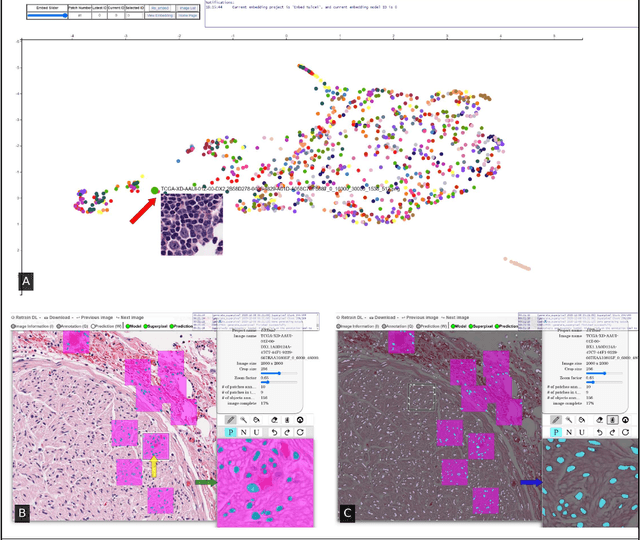Screen dimensions: 640x540
Task: Select the U unknown class button in panel B
Action: click(x=256, y=432)
